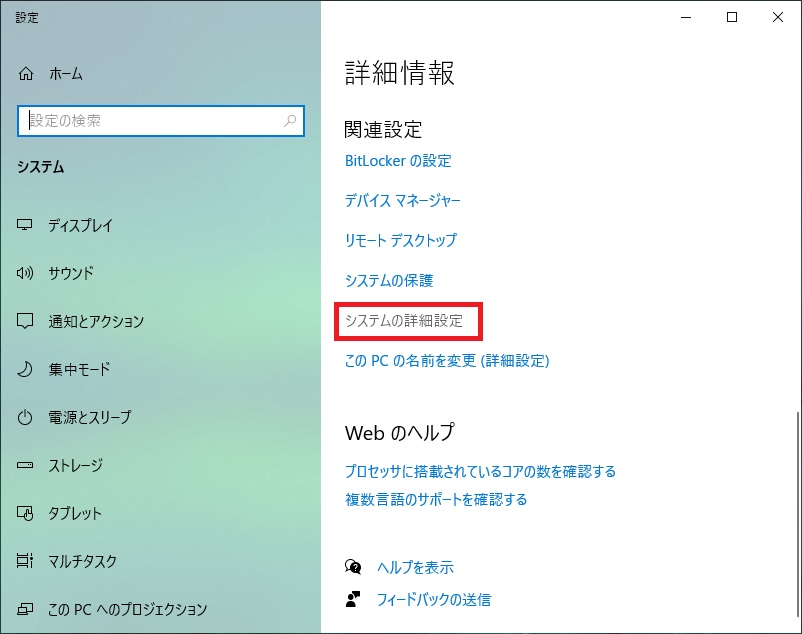The height and width of the screenshot is (634, 802).
Task: Click the search magnifier icon
Action: click(x=290, y=121)
